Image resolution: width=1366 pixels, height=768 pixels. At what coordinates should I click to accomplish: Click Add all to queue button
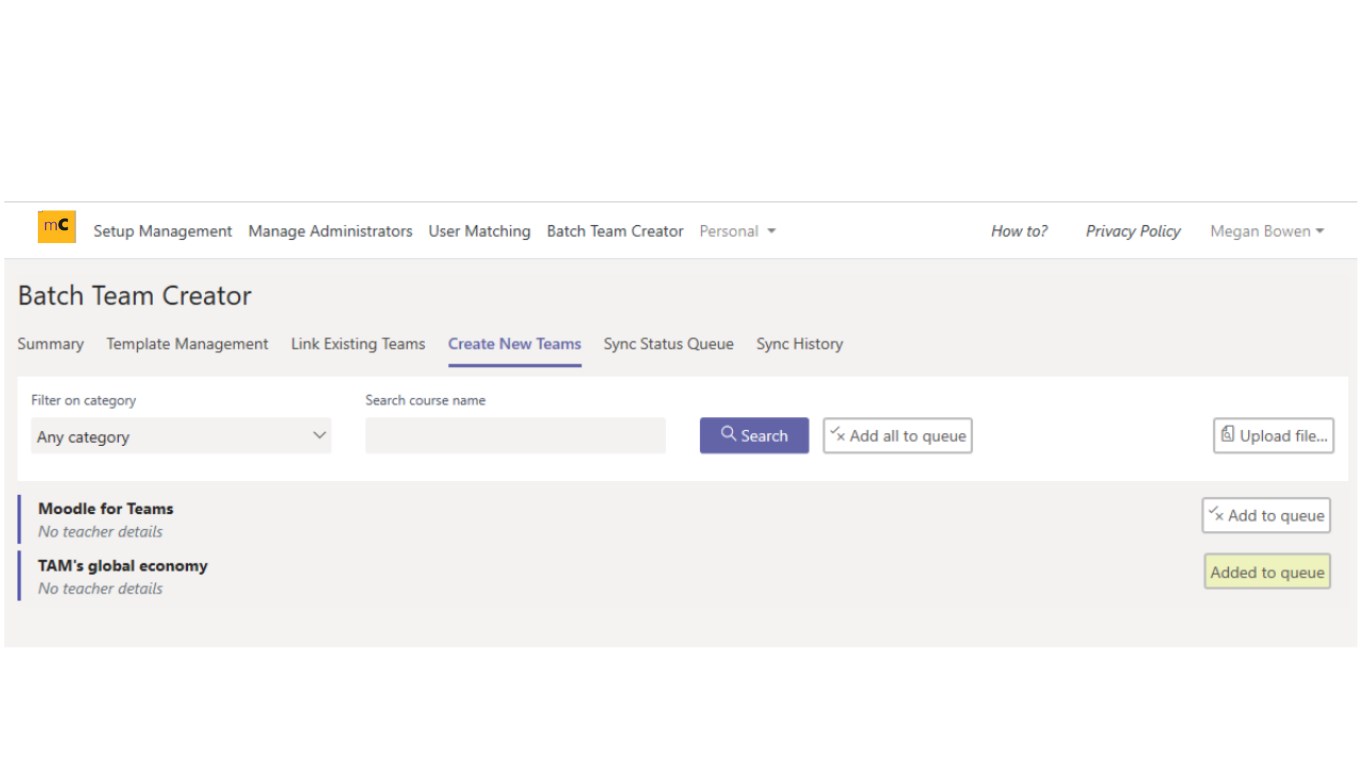coord(898,436)
